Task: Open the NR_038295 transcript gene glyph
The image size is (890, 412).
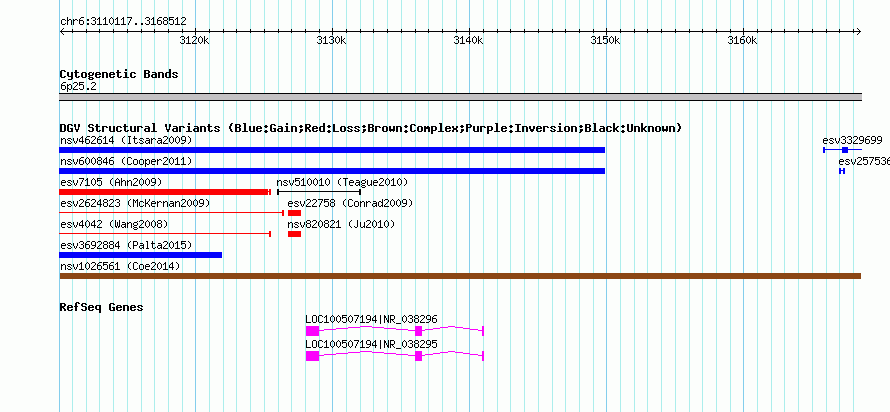Action: (x=394, y=356)
